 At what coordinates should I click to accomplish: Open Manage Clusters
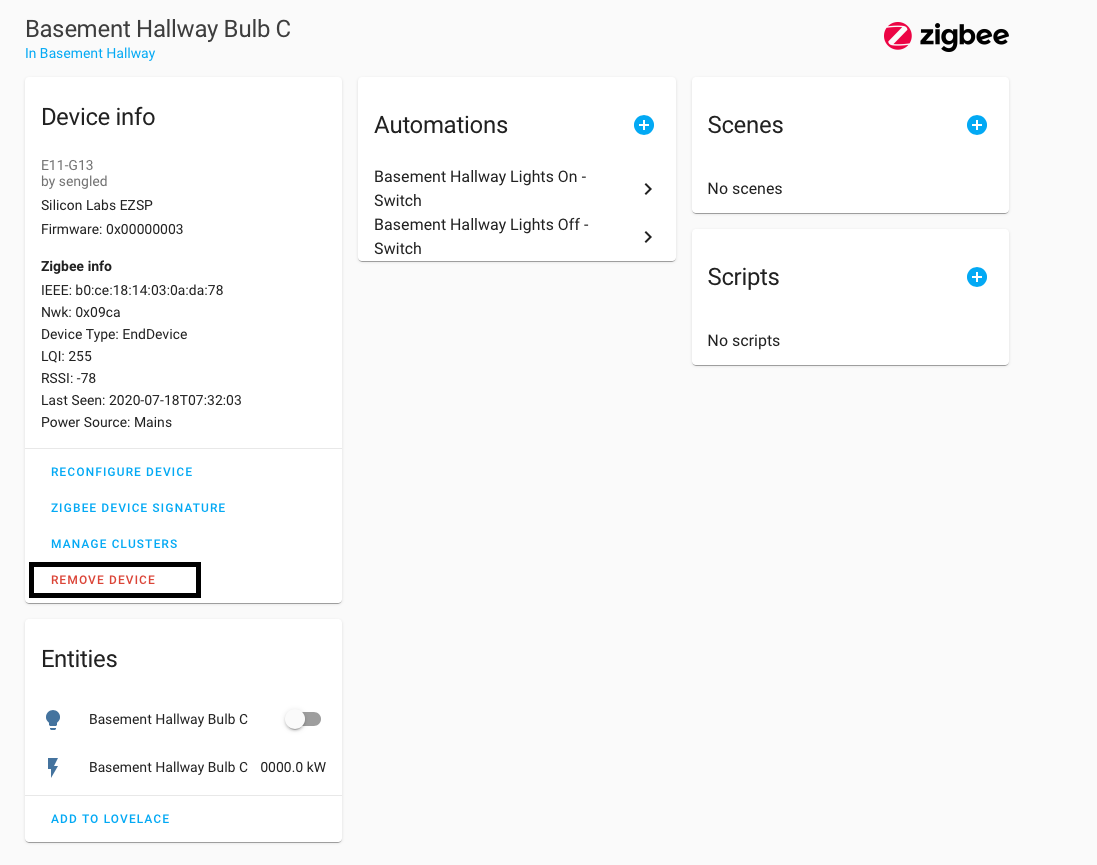[x=113, y=543]
